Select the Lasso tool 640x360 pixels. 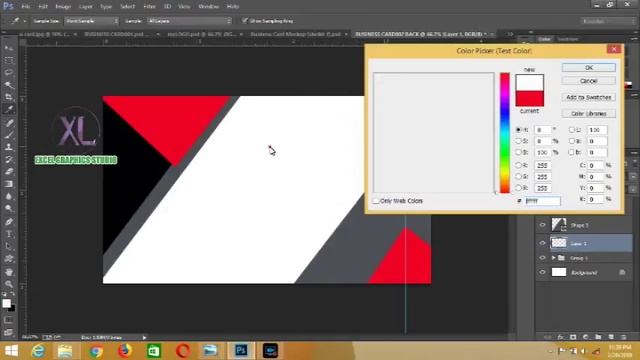[x=9, y=73]
